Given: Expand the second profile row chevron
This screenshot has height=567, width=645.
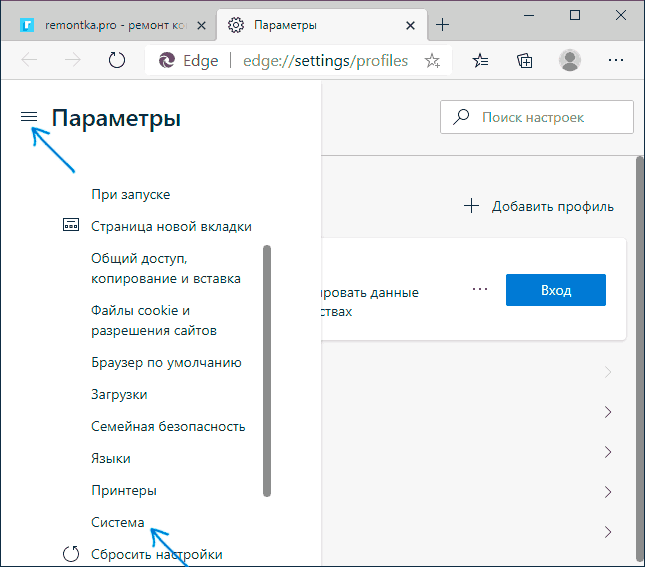Looking at the screenshot, I should click(x=608, y=412).
